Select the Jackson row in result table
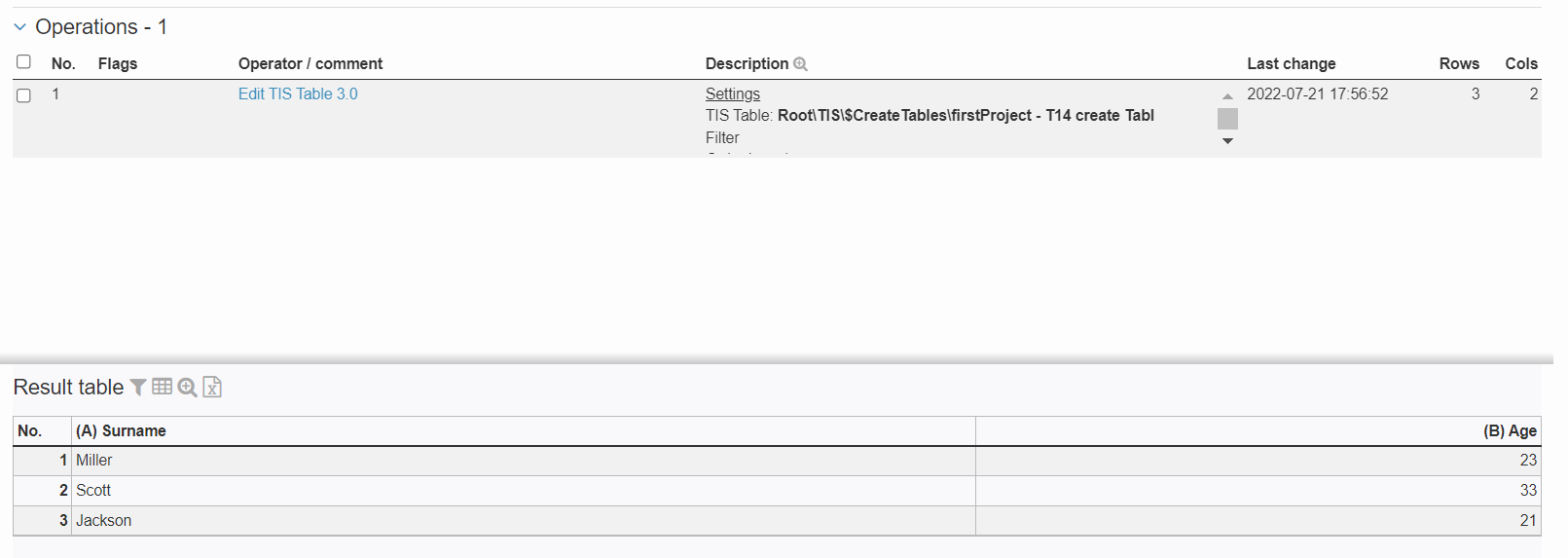Screen dimensions: 1568x558 point(103,521)
